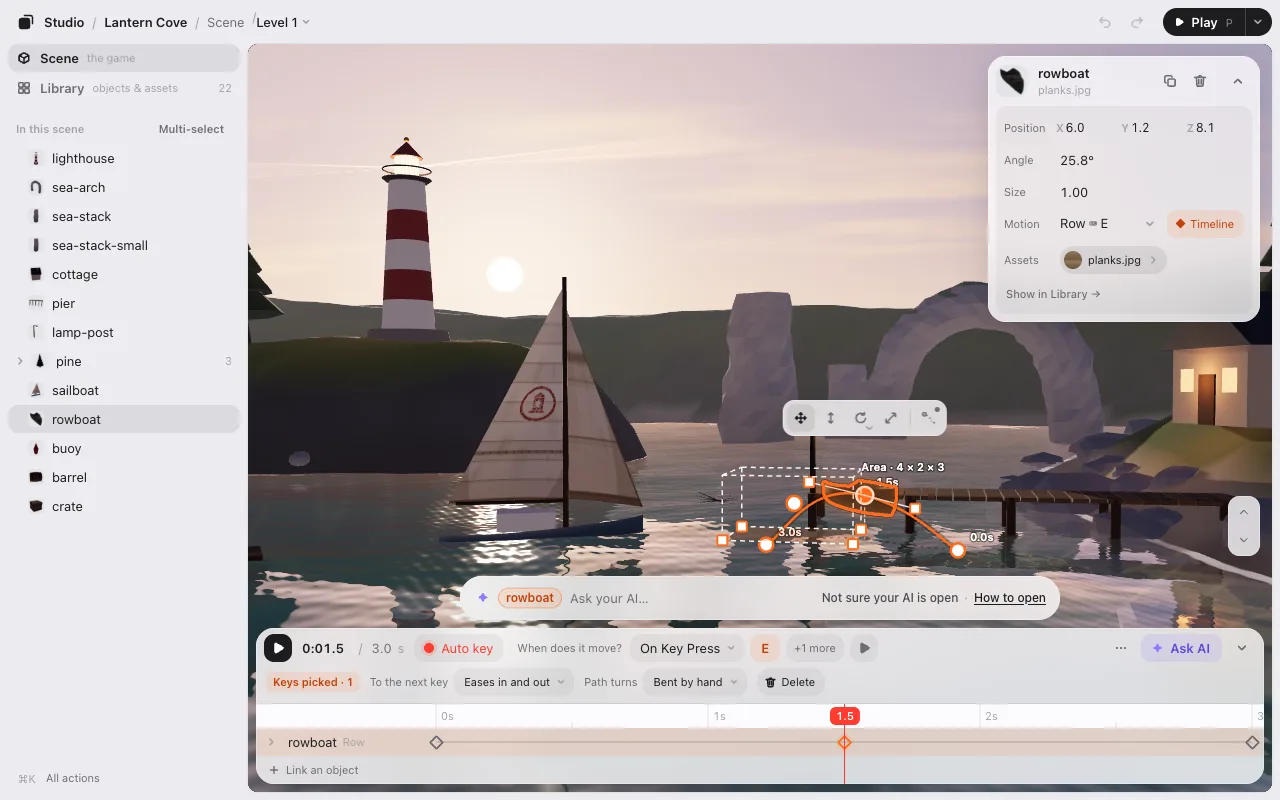This screenshot has width=1280, height=800.
Task: Select the keyframe at 1.5s on the rowboat track
Action: point(844,742)
